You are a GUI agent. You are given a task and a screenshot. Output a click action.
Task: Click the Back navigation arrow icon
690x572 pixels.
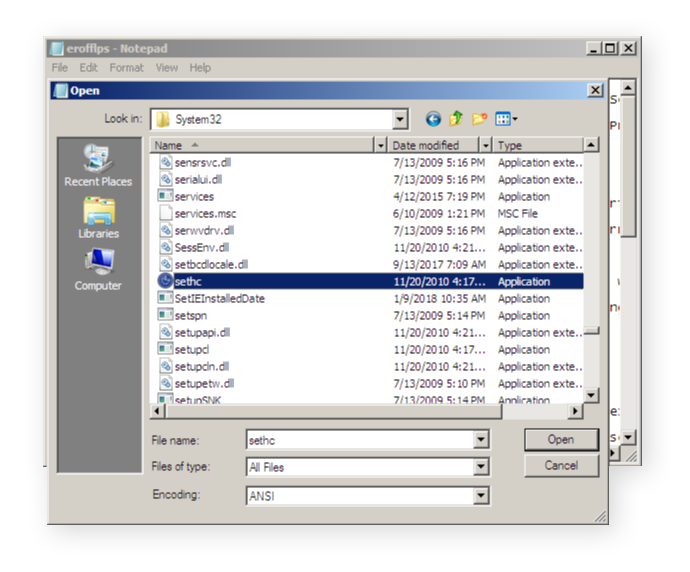(433, 119)
